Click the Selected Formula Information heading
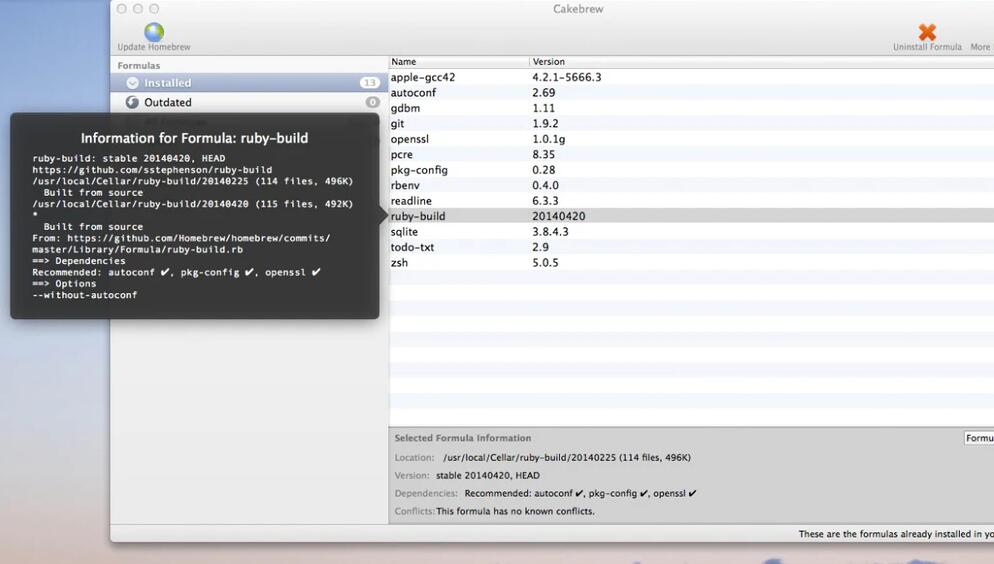Viewport: 994px width, 564px height. coord(463,438)
